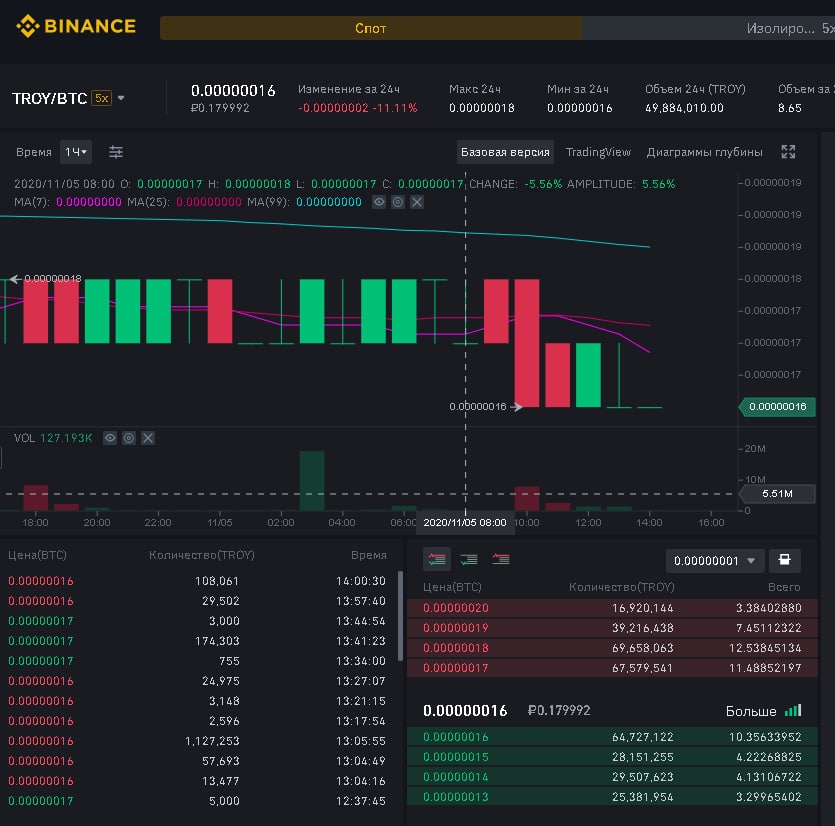Select sell order at 0.00000018
This screenshot has width=835, height=826.
point(612,648)
